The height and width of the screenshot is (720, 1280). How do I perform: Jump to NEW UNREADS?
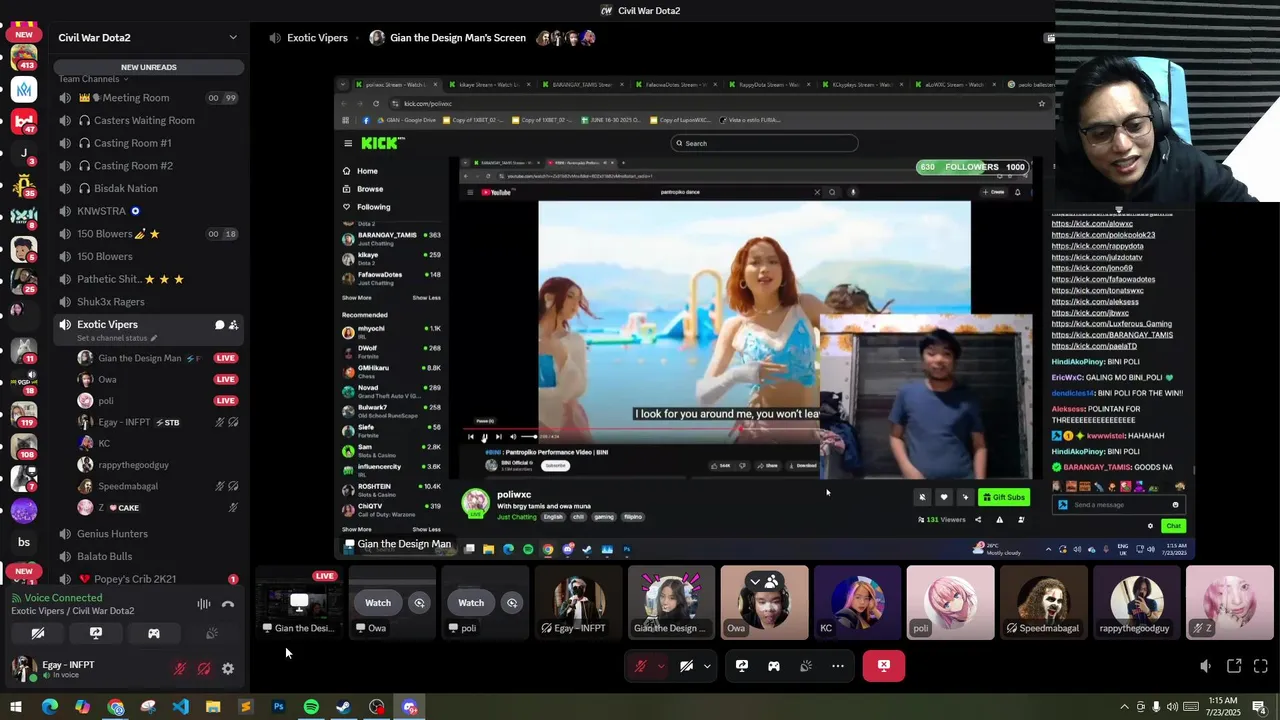point(149,67)
